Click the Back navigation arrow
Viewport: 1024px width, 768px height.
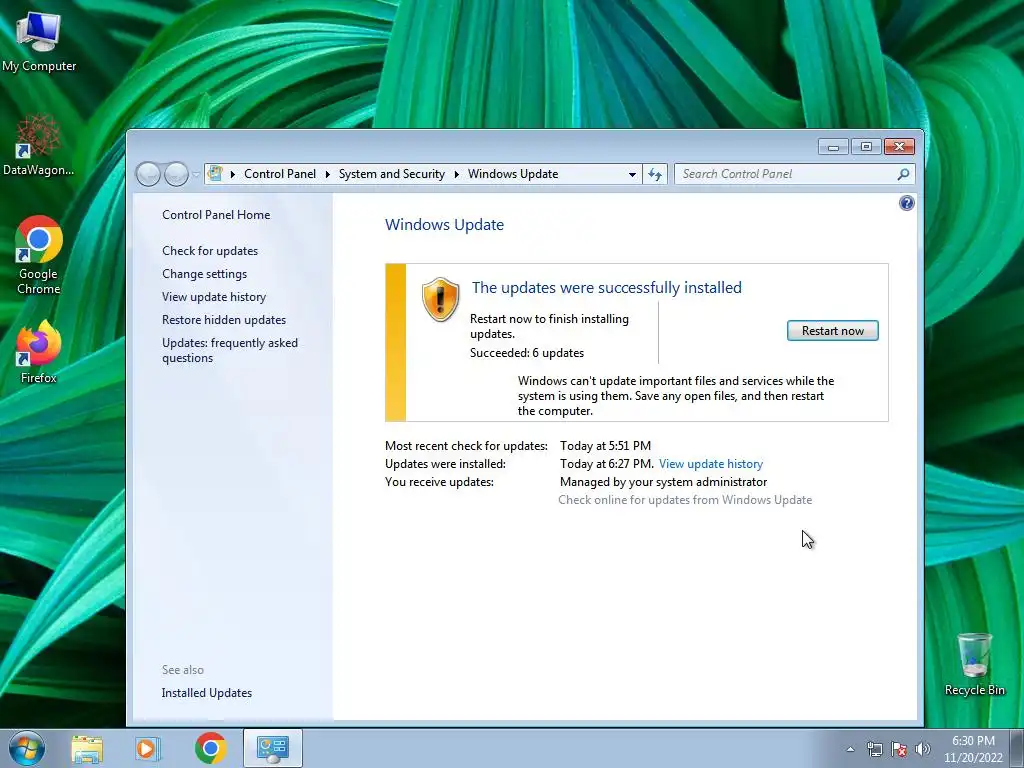[x=148, y=174]
